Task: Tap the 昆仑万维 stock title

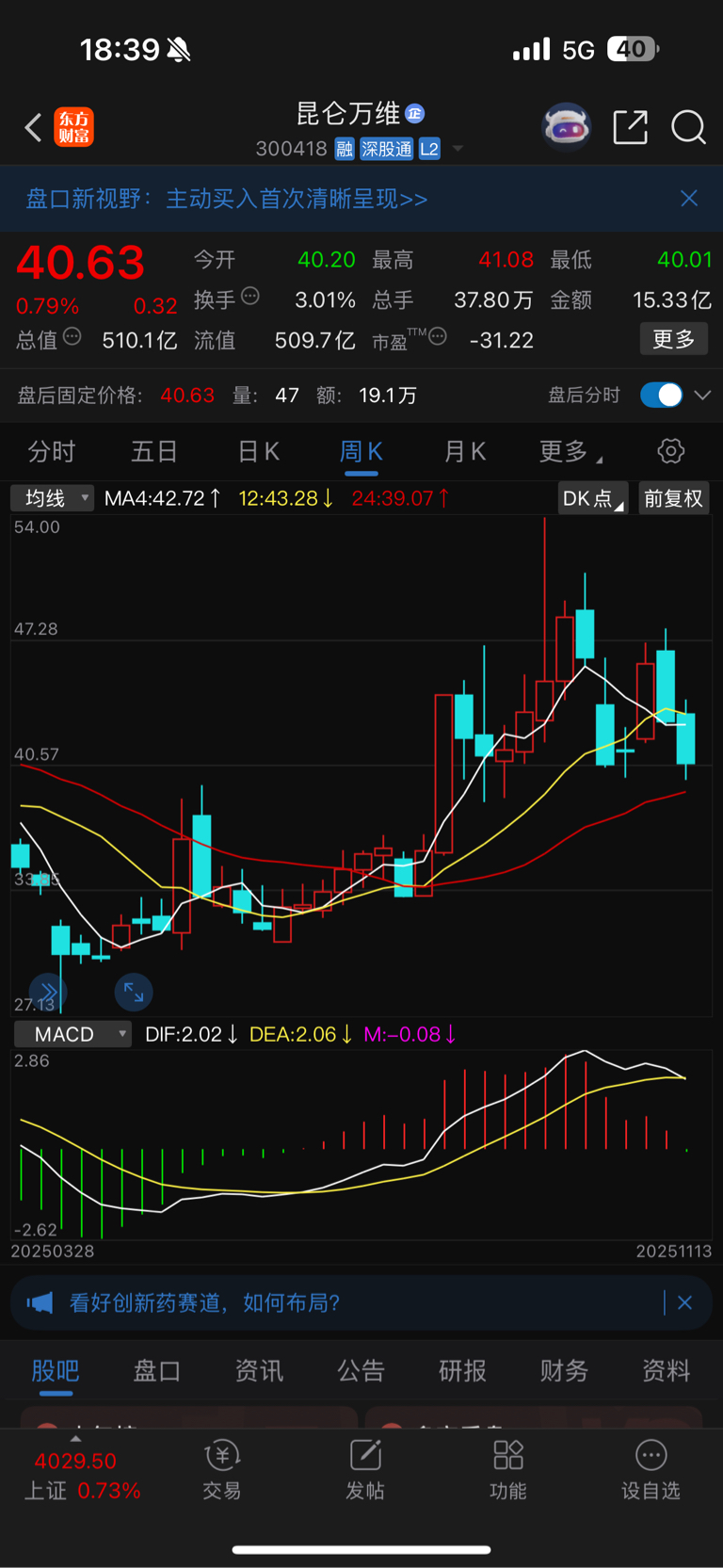Action: [x=348, y=114]
